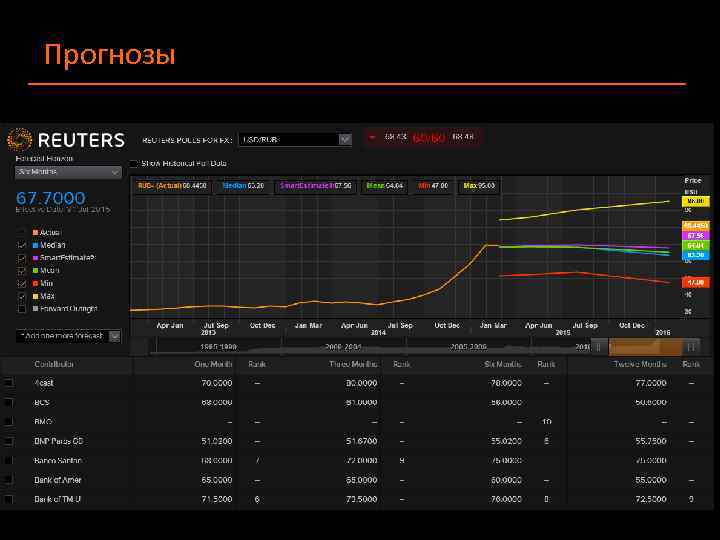
Task: Click the SmartEstimate legend chip
Action: point(315,186)
